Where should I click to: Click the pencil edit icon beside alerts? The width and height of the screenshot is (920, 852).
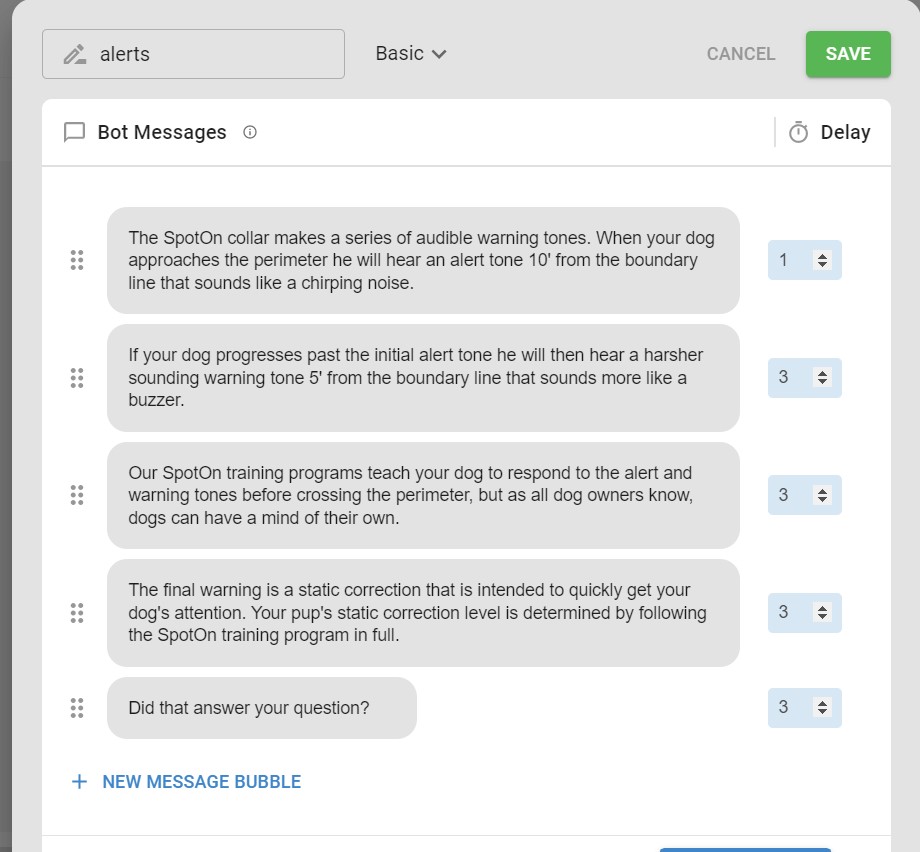click(75, 54)
